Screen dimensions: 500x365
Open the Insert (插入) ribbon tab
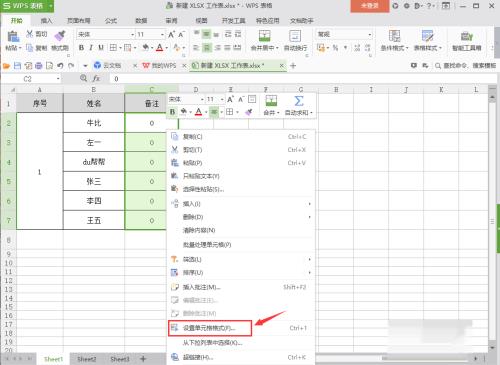point(46,21)
